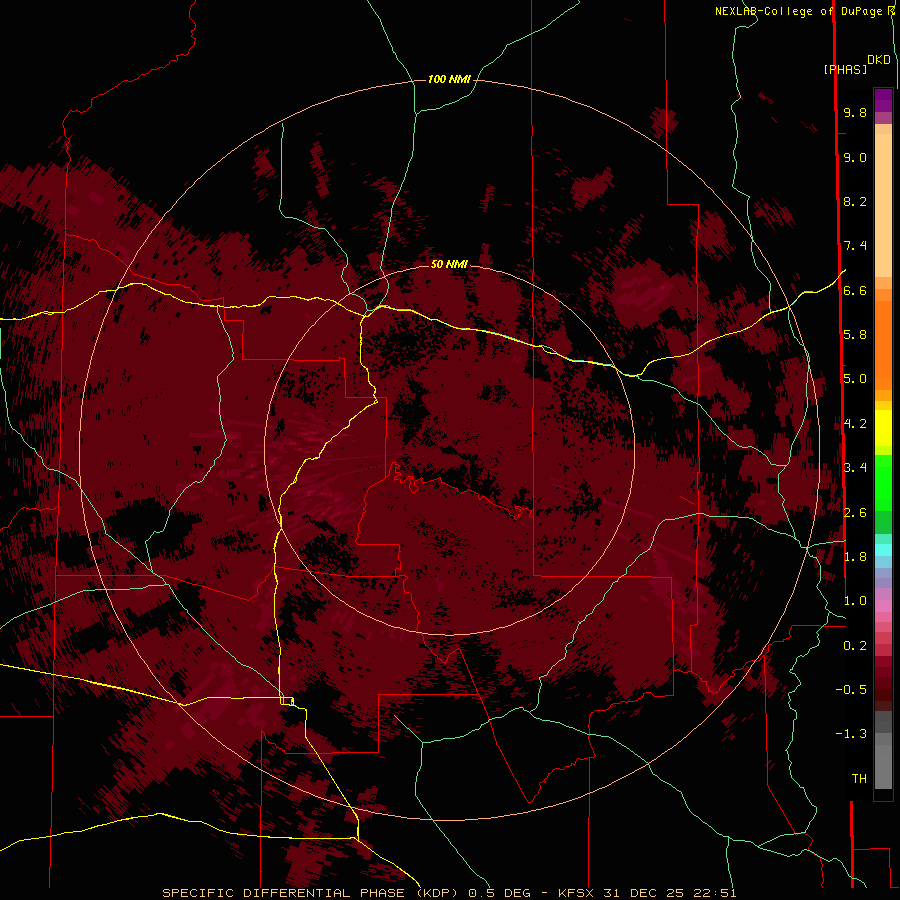The image size is (900, 900).
Task: Pick the pink segment of the color bar
Action: click(x=883, y=606)
